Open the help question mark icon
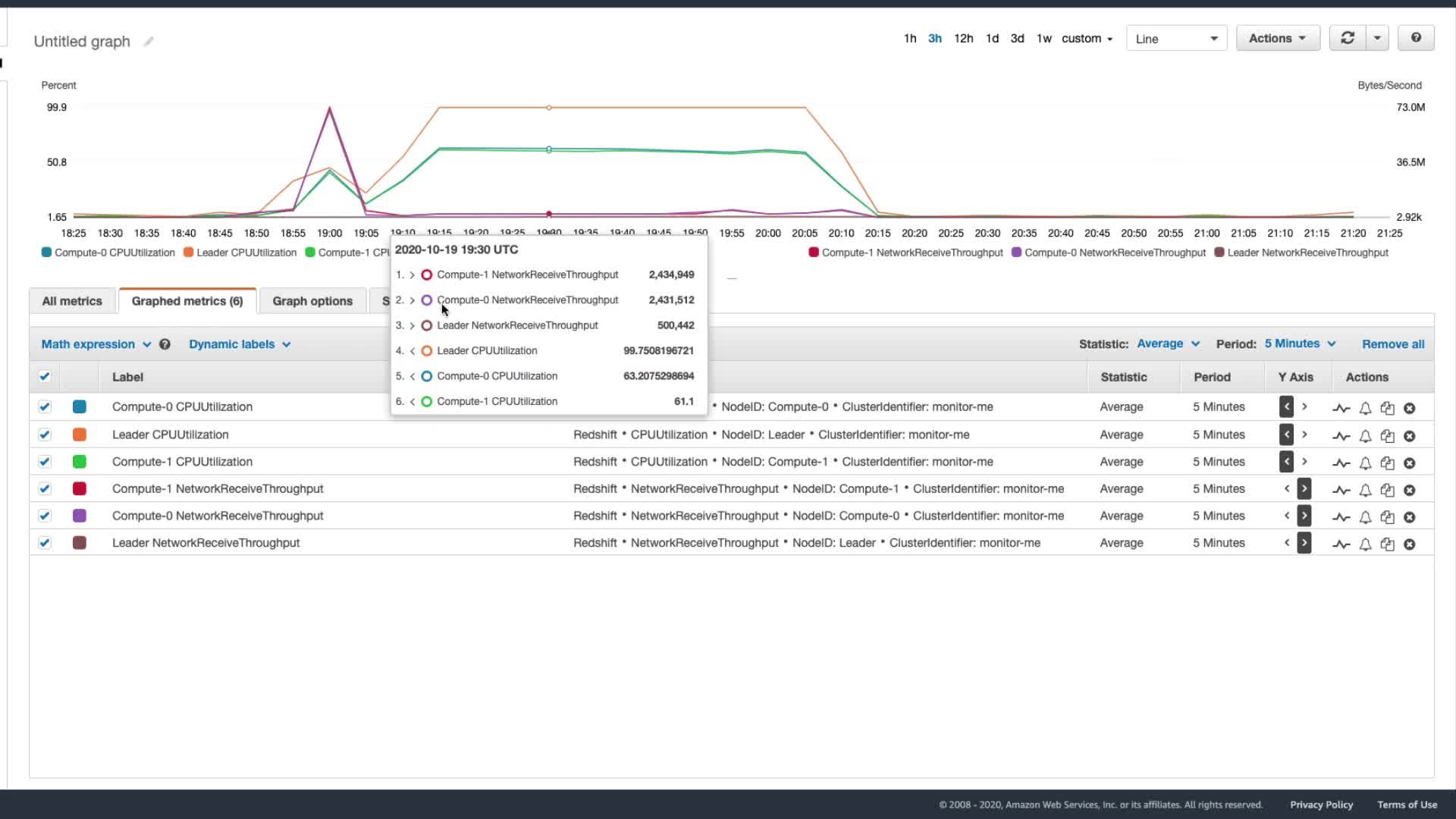Image resolution: width=1456 pixels, height=819 pixels. point(1415,38)
